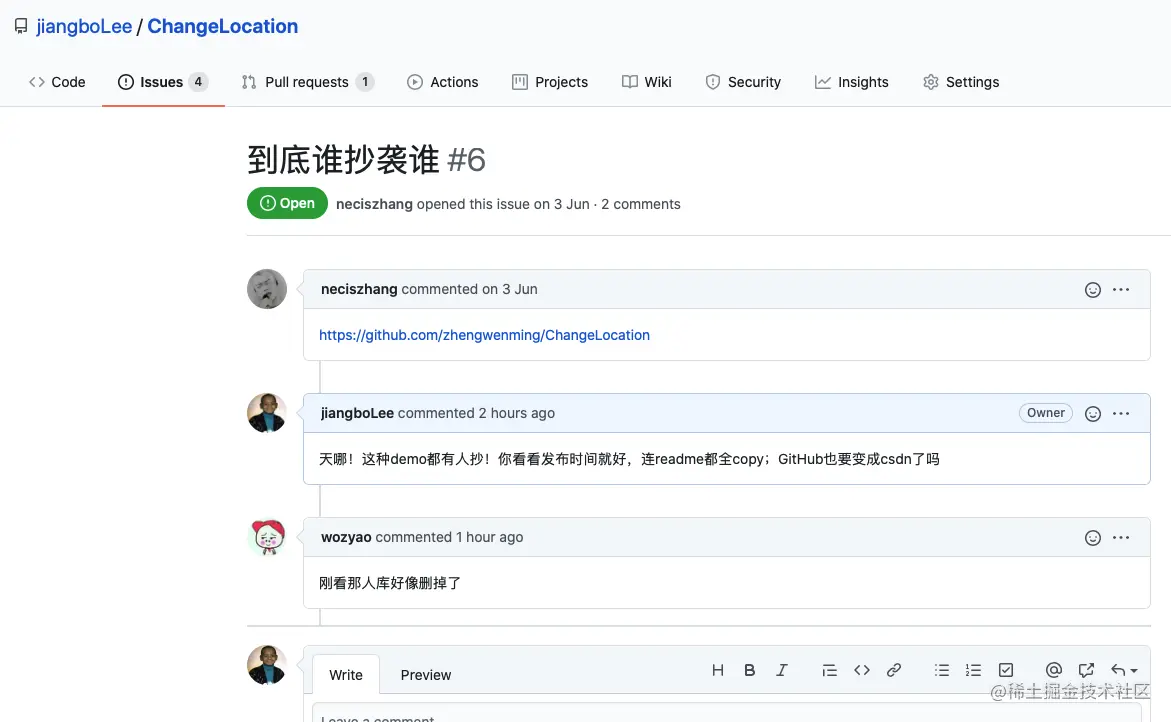Open the repository Settings tab
The width and height of the screenshot is (1171, 722).
[x=961, y=82]
